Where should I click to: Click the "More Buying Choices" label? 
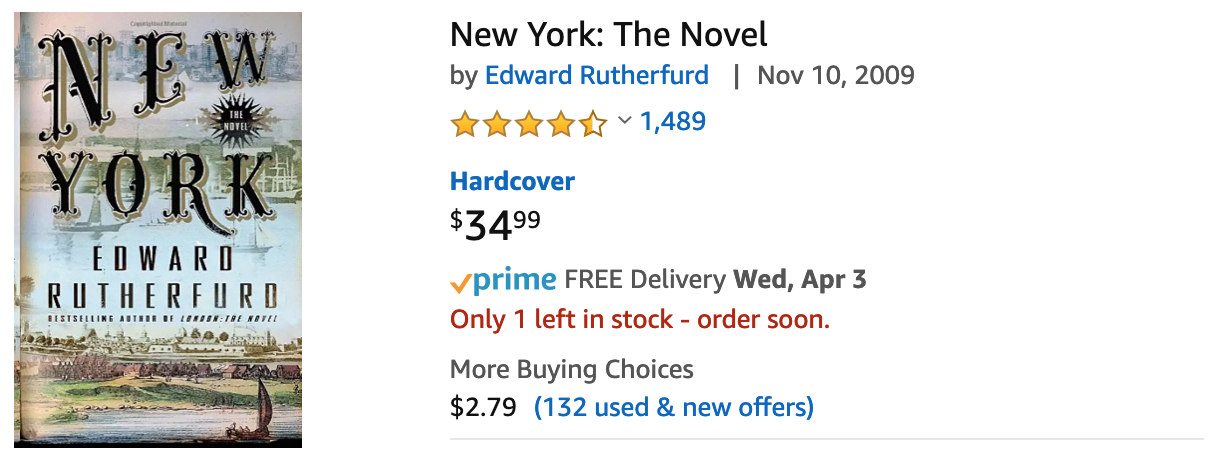pos(571,369)
